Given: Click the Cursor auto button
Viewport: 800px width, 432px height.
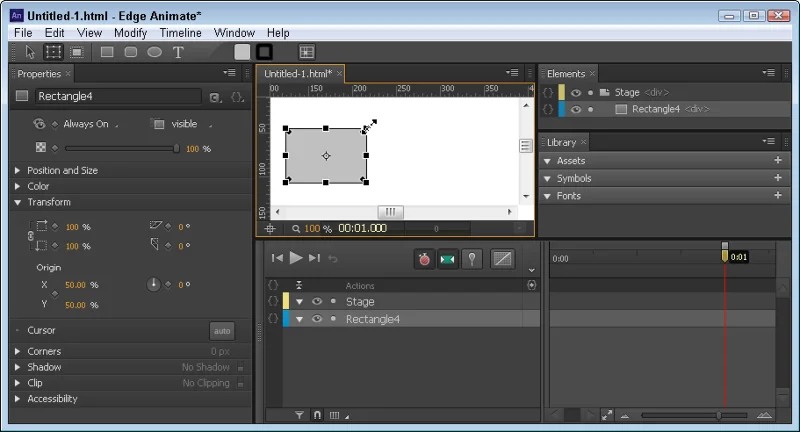Looking at the screenshot, I should coord(222,331).
